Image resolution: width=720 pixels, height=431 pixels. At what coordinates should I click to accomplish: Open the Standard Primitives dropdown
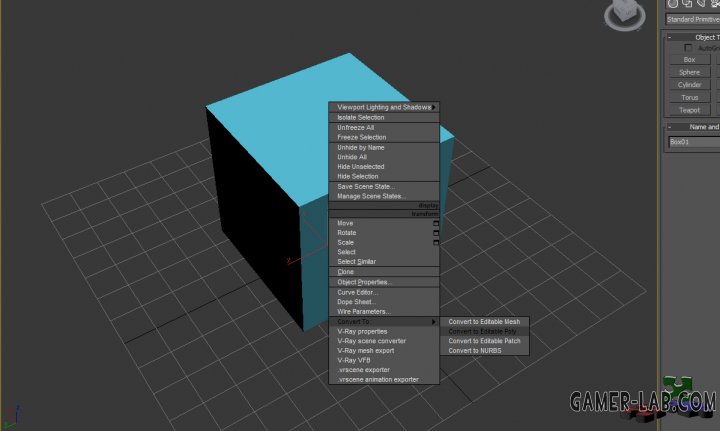[x=692, y=19]
